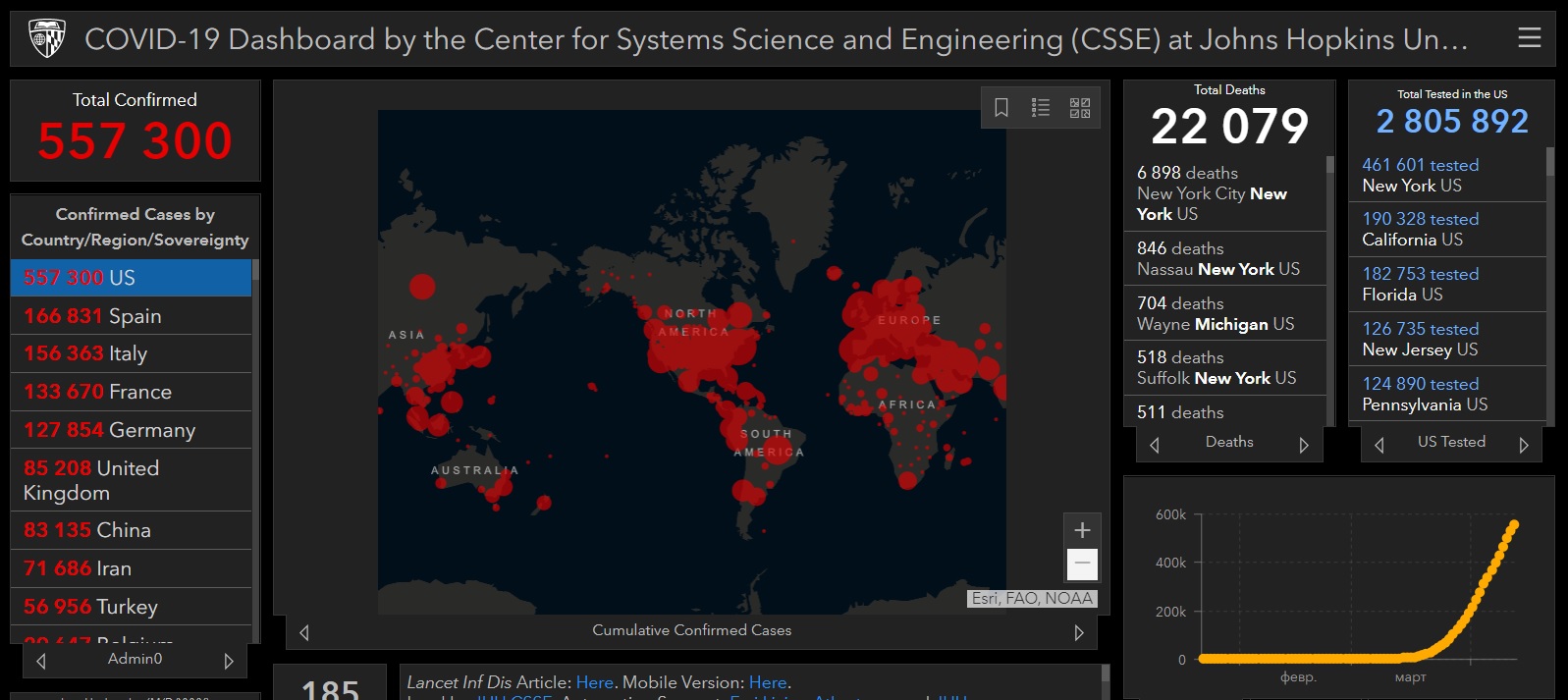Click the Total Deaths 22 079 figure
This screenshot has height=700, width=1568.
click(1229, 126)
